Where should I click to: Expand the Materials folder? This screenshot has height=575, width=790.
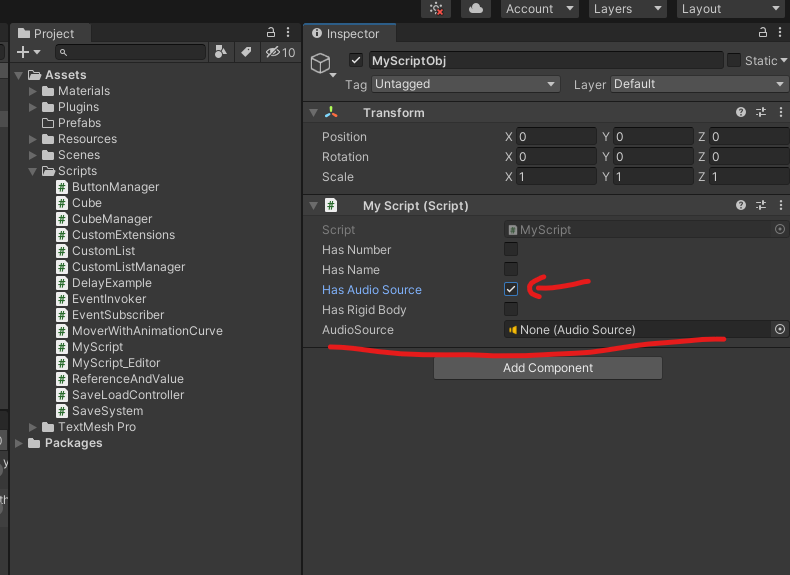[x=33, y=91]
